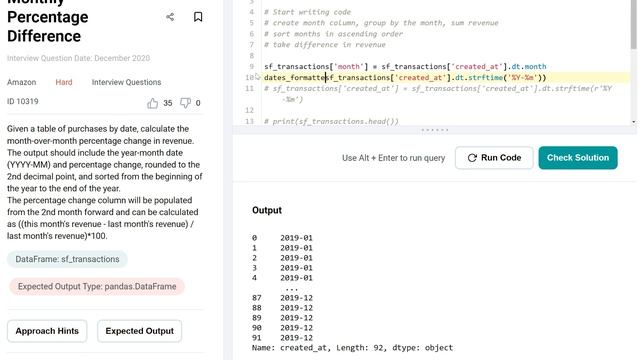Open Approach Hints
The height and width of the screenshot is (360, 640).
click(47, 331)
